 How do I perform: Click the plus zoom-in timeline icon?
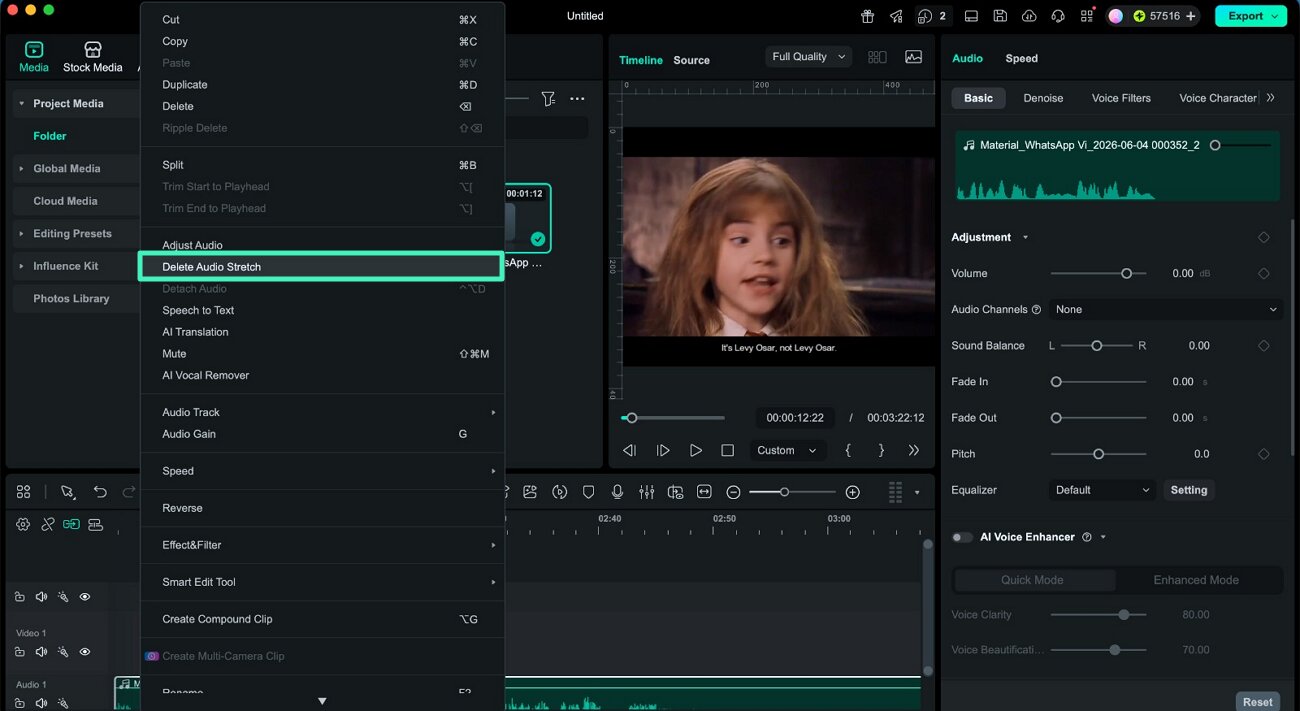point(852,492)
